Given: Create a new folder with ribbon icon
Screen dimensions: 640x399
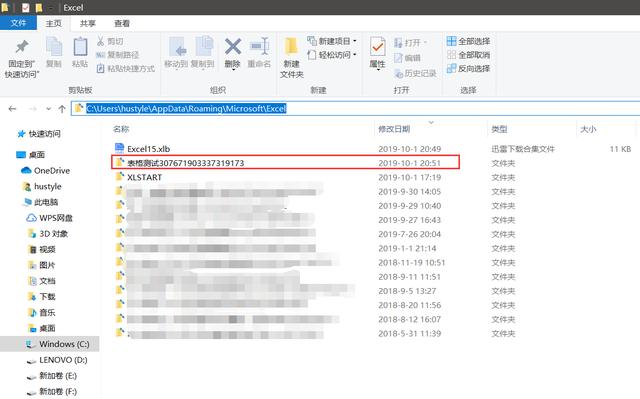Looking at the screenshot, I should coord(291,47).
